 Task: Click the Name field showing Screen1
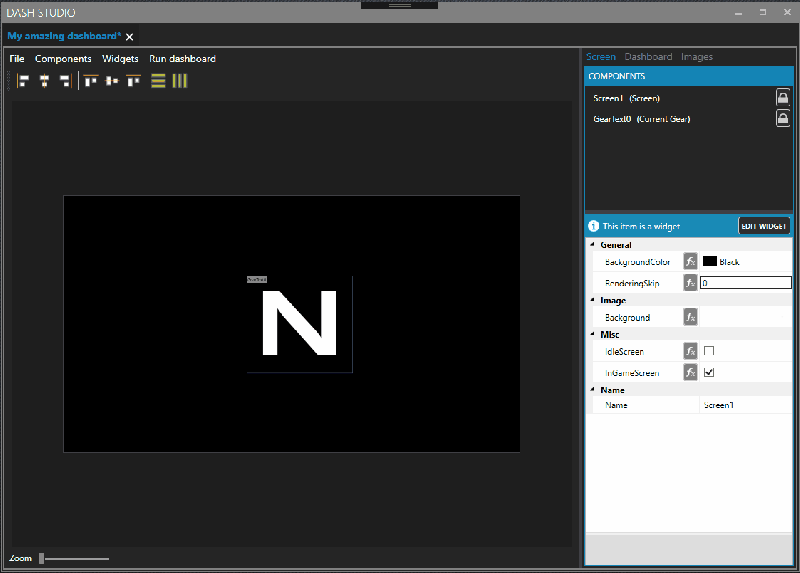[x=745, y=405]
